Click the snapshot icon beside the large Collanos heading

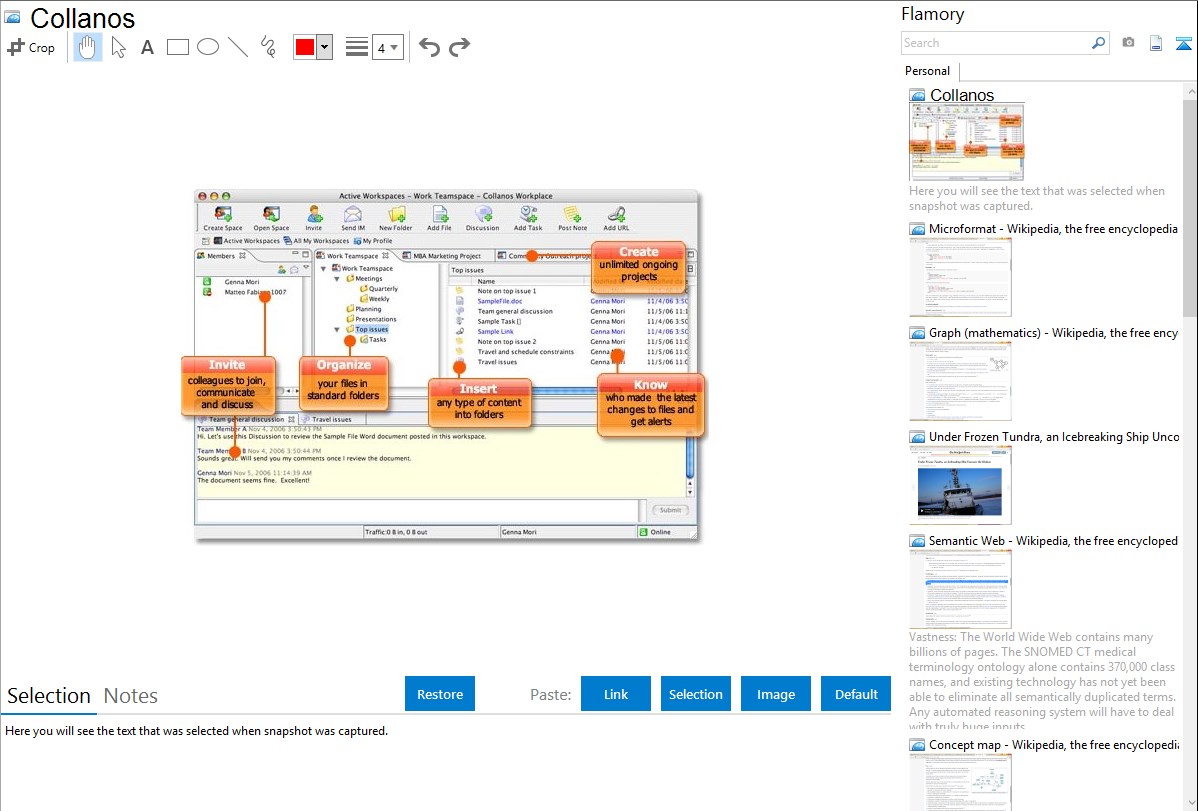pos(12,18)
